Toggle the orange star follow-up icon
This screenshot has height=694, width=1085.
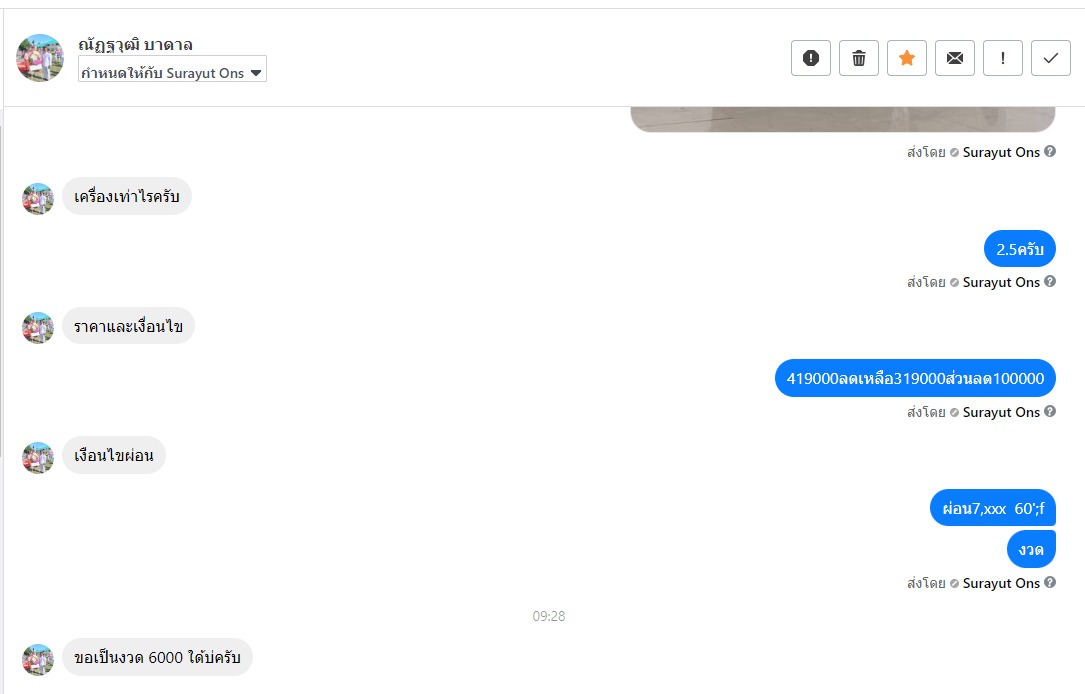click(906, 58)
